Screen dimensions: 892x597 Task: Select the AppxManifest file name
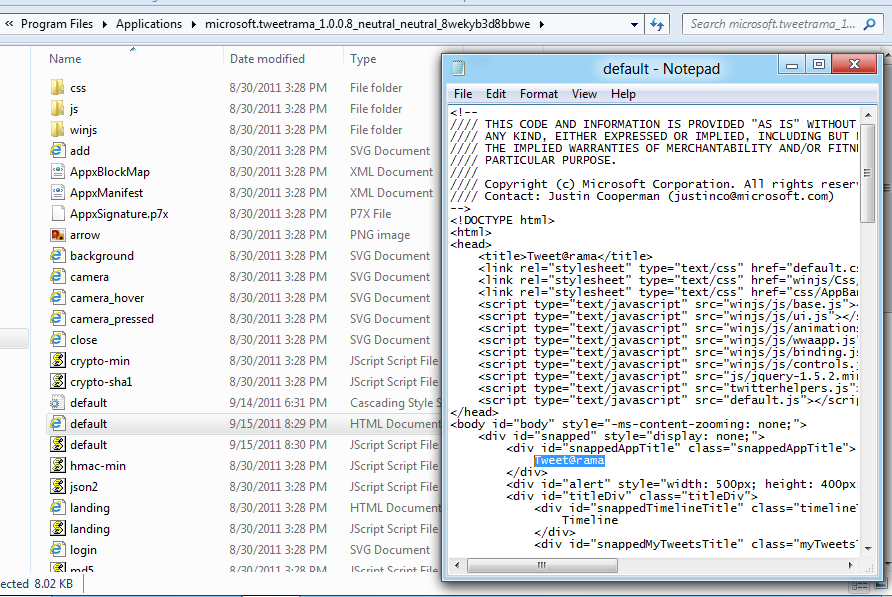pos(106,193)
